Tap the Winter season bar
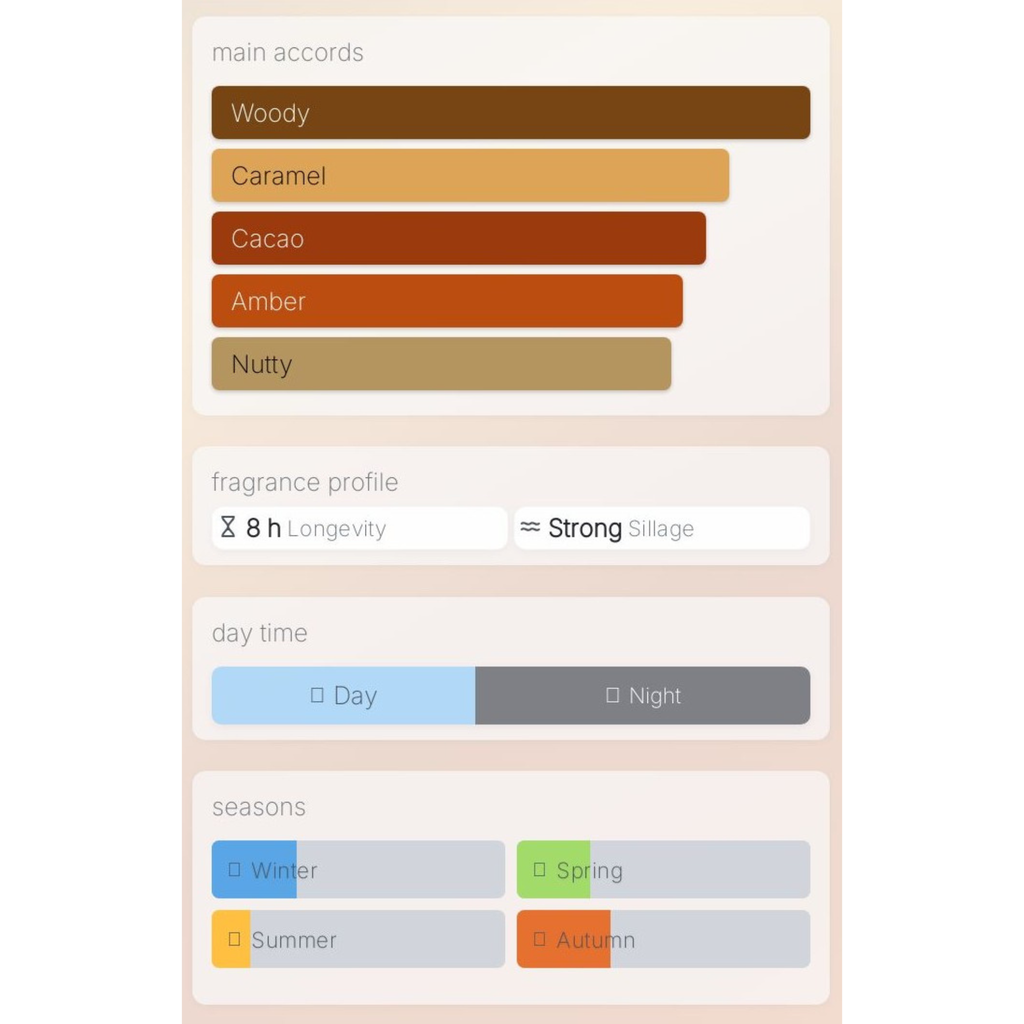 358,869
